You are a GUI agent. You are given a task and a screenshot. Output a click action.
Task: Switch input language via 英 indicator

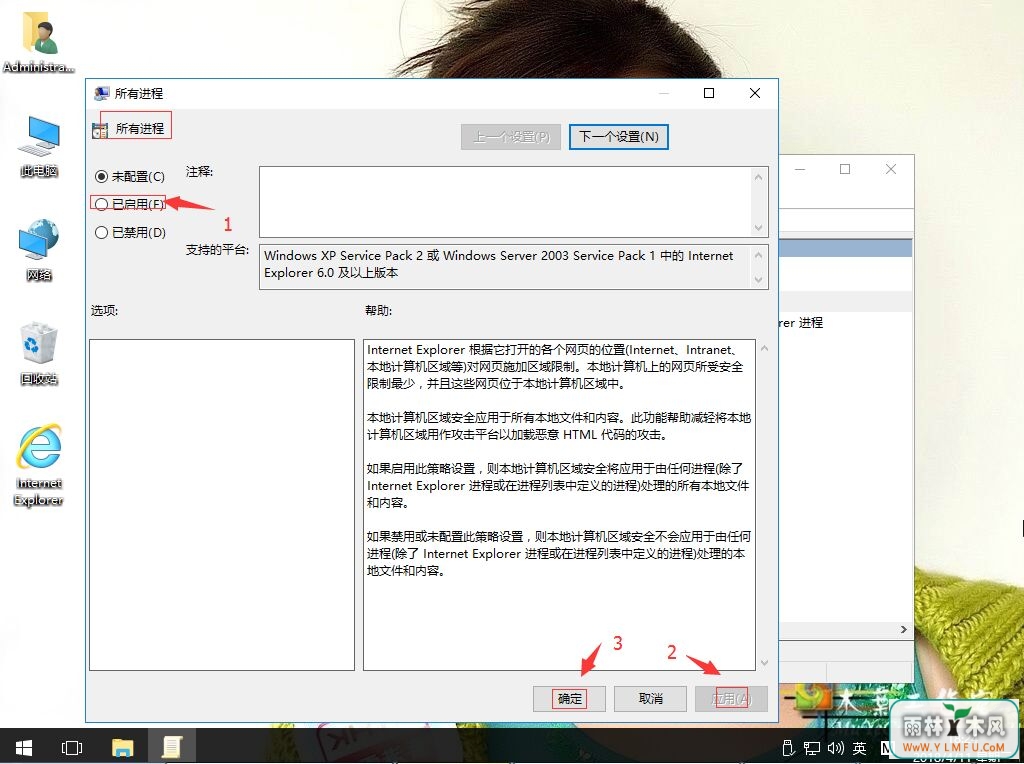click(x=859, y=748)
